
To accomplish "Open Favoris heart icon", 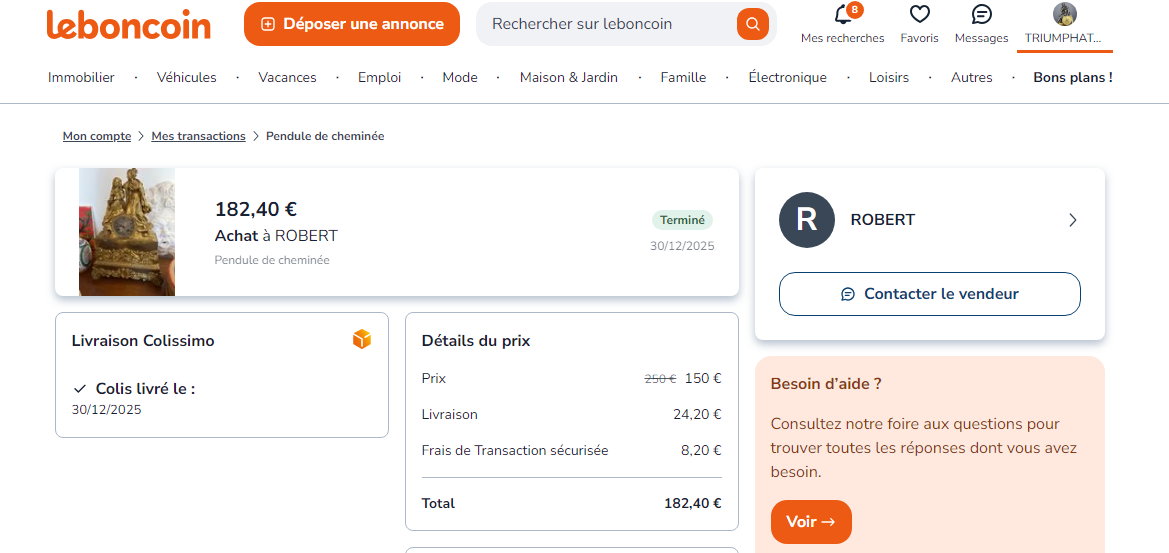I will 919,15.
